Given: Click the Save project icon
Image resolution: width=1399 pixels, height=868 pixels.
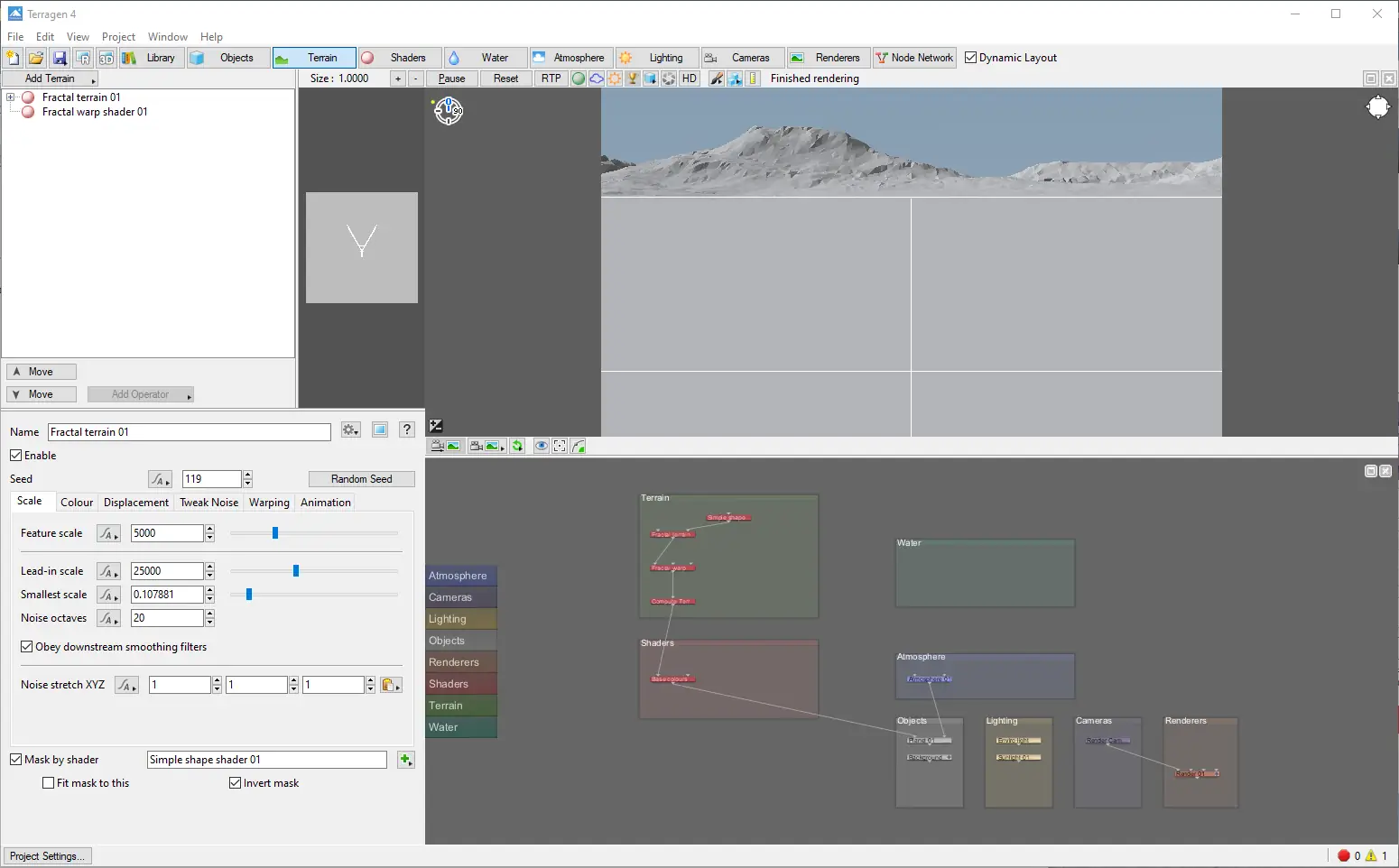Looking at the screenshot, I should click(60, 58).
